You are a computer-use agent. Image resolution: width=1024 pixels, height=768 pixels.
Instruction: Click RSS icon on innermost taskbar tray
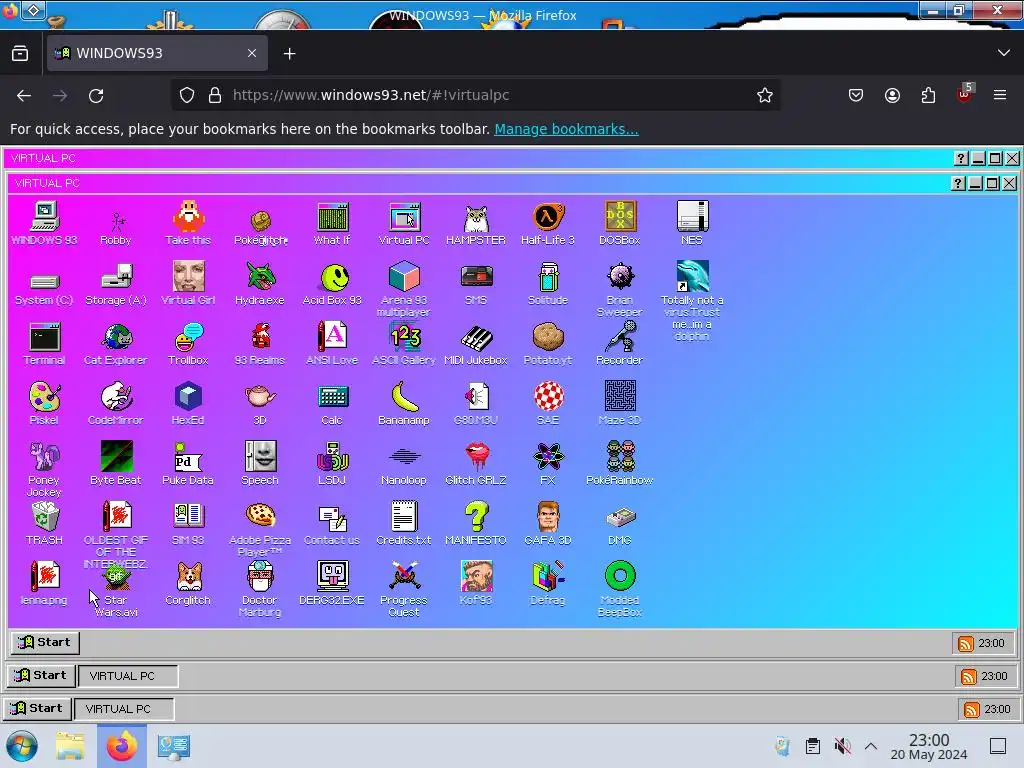point(965,643)
